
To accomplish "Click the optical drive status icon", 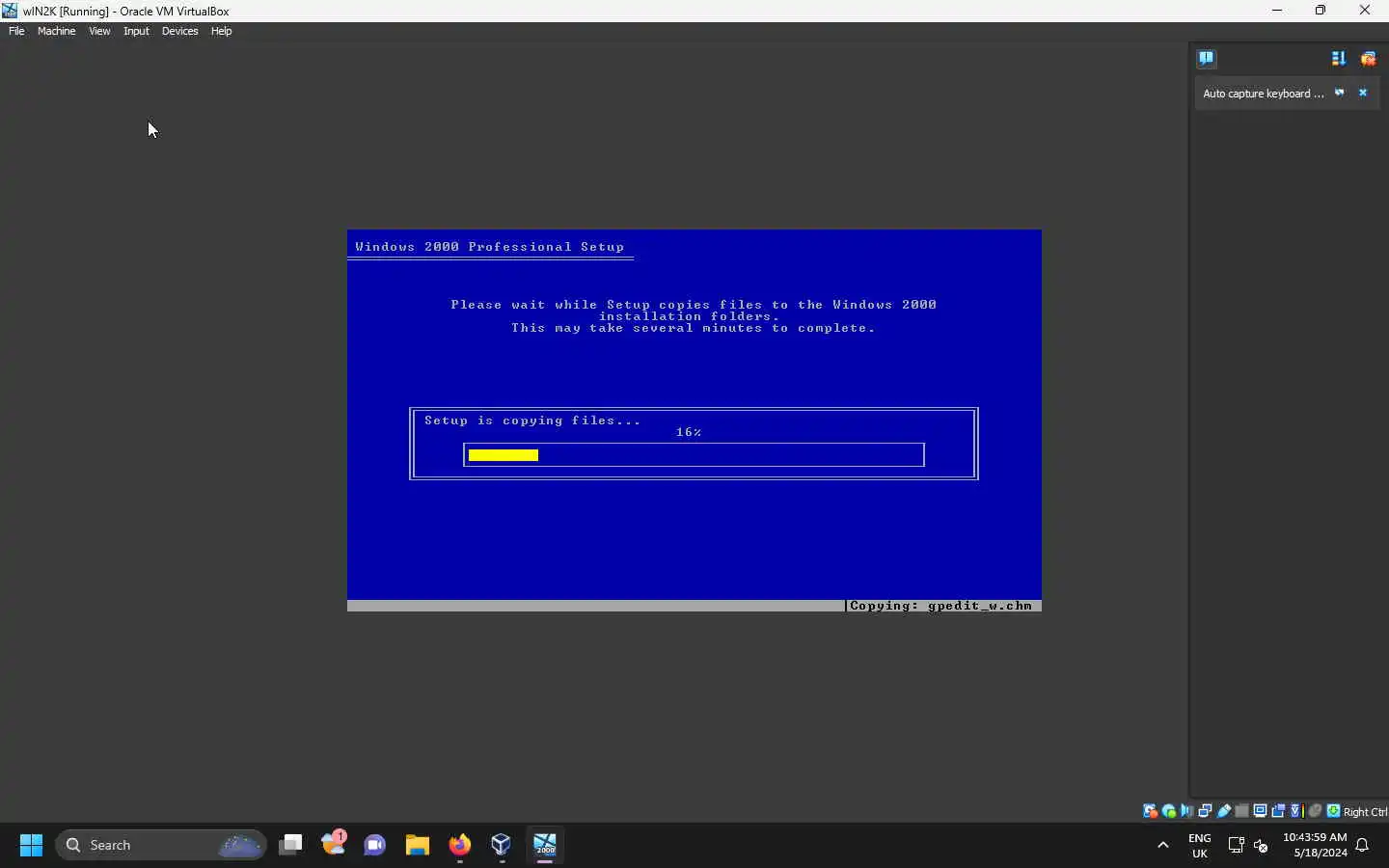I will (1168, 811).
